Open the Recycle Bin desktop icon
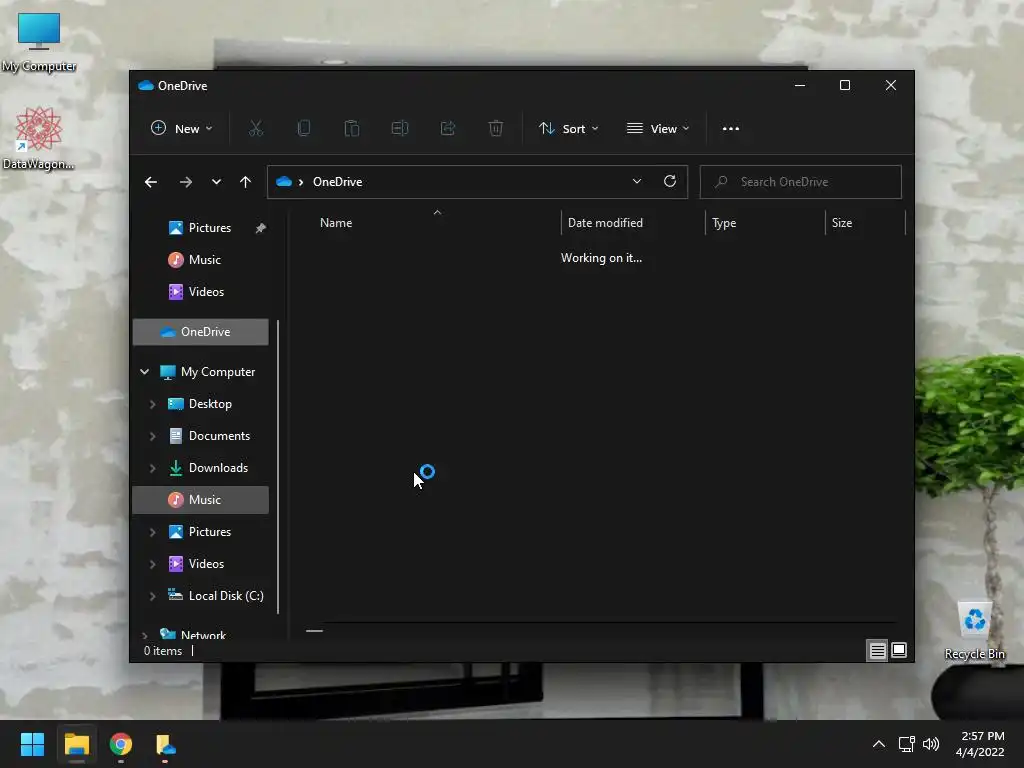Screen dimensions: 1024x768 [x=975, y=630]
